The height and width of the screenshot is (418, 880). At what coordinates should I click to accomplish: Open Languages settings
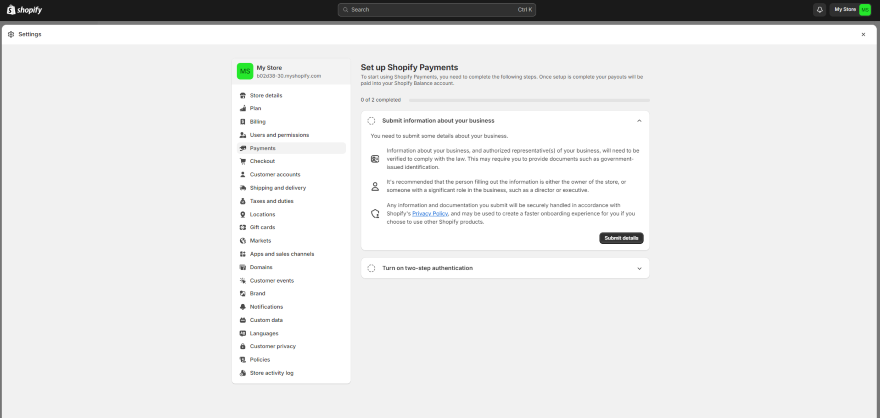[291, 333]
